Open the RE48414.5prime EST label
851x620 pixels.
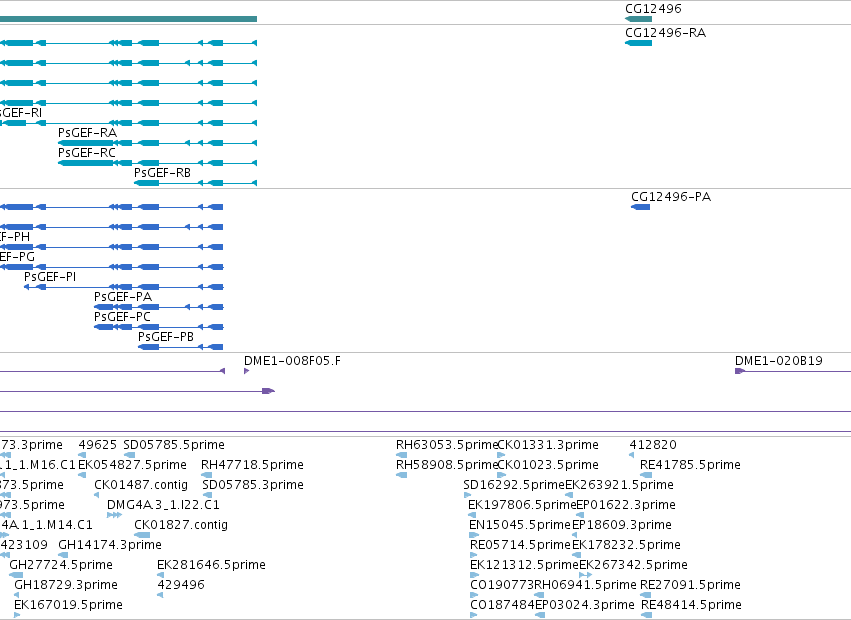pos(691,605)
